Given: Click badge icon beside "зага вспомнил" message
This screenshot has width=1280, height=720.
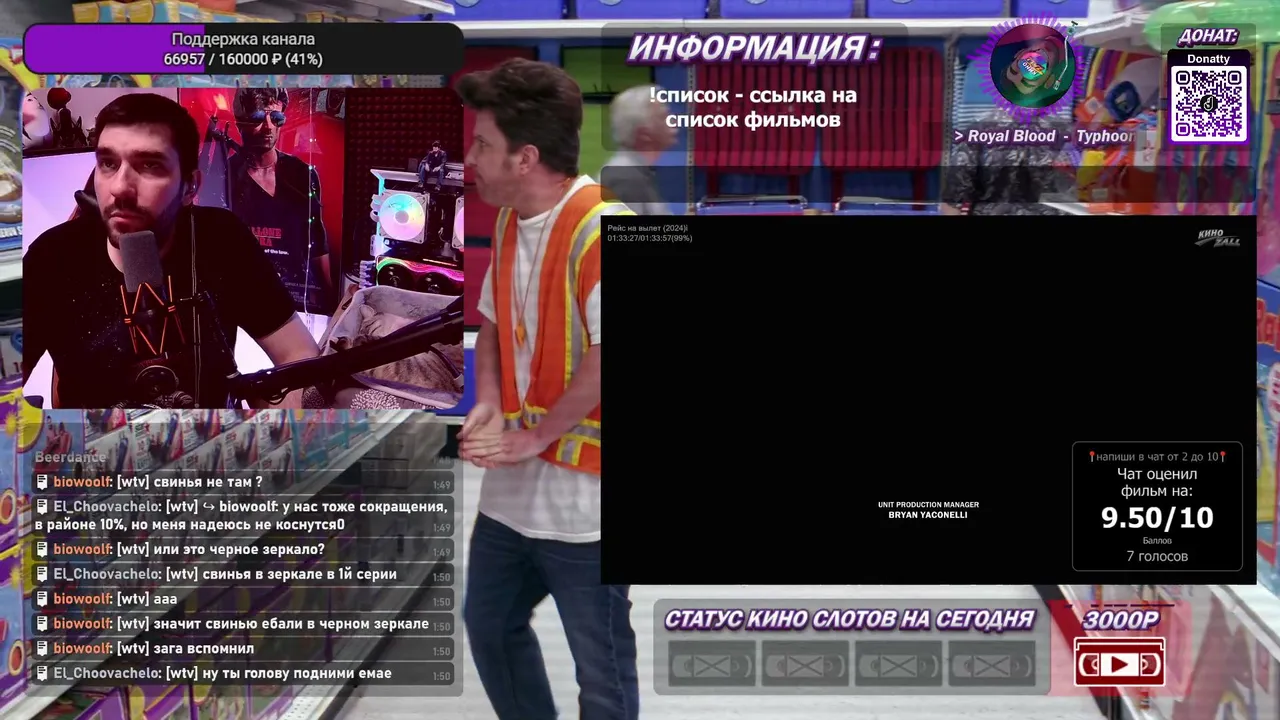Looking at the screenshot, I should pos(42,649).
